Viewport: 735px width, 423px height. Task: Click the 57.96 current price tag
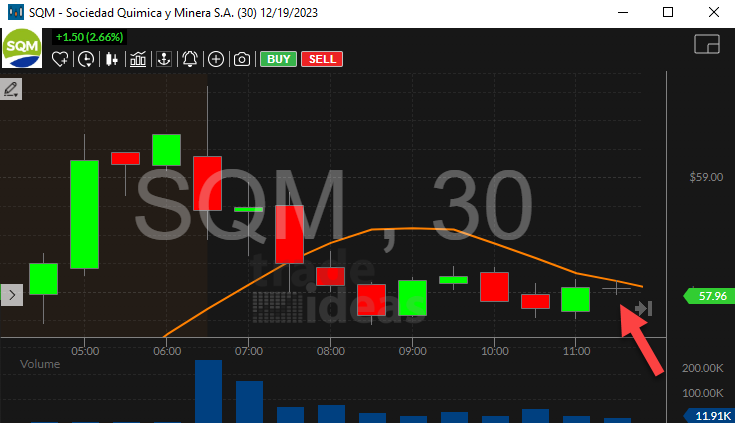pyautogui.click(x=709, y=296)
